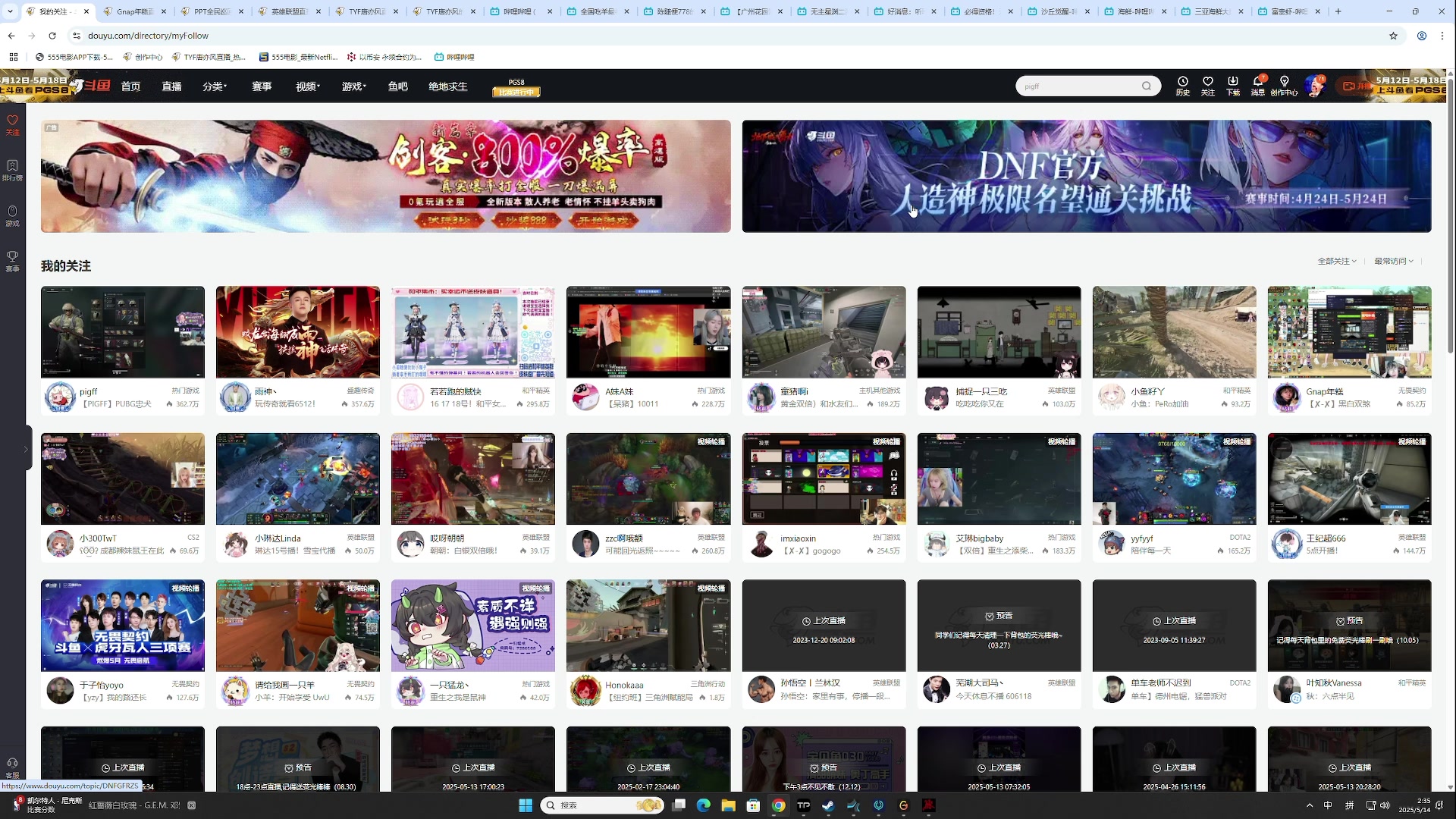Image resolution: width=1456 pixels, height=819 pixels.
Task: Open the 剑客 800%爆率 banner ad
Action: (x=386, y=176)
